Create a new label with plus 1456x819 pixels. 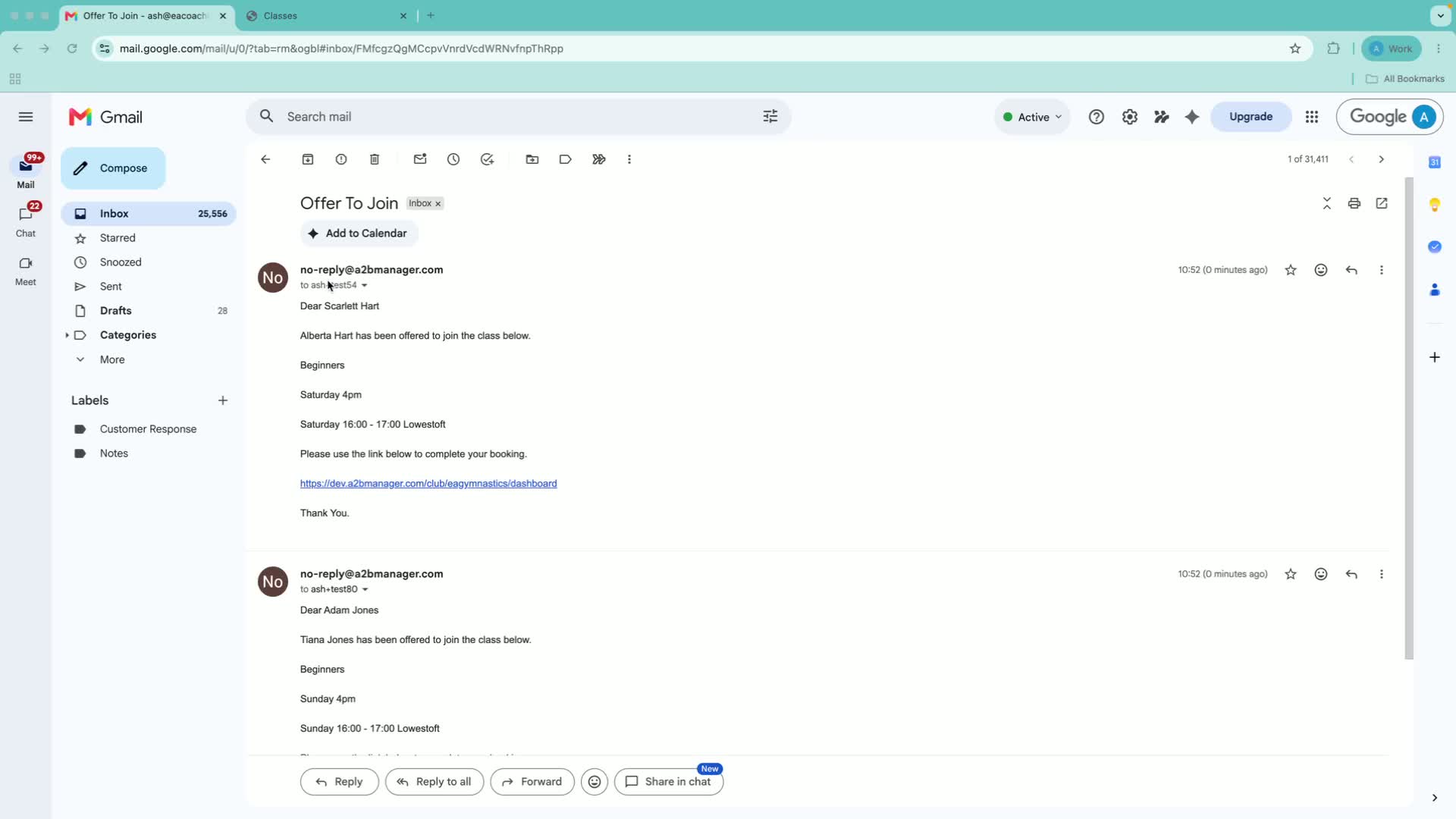[x=223, y=400]
